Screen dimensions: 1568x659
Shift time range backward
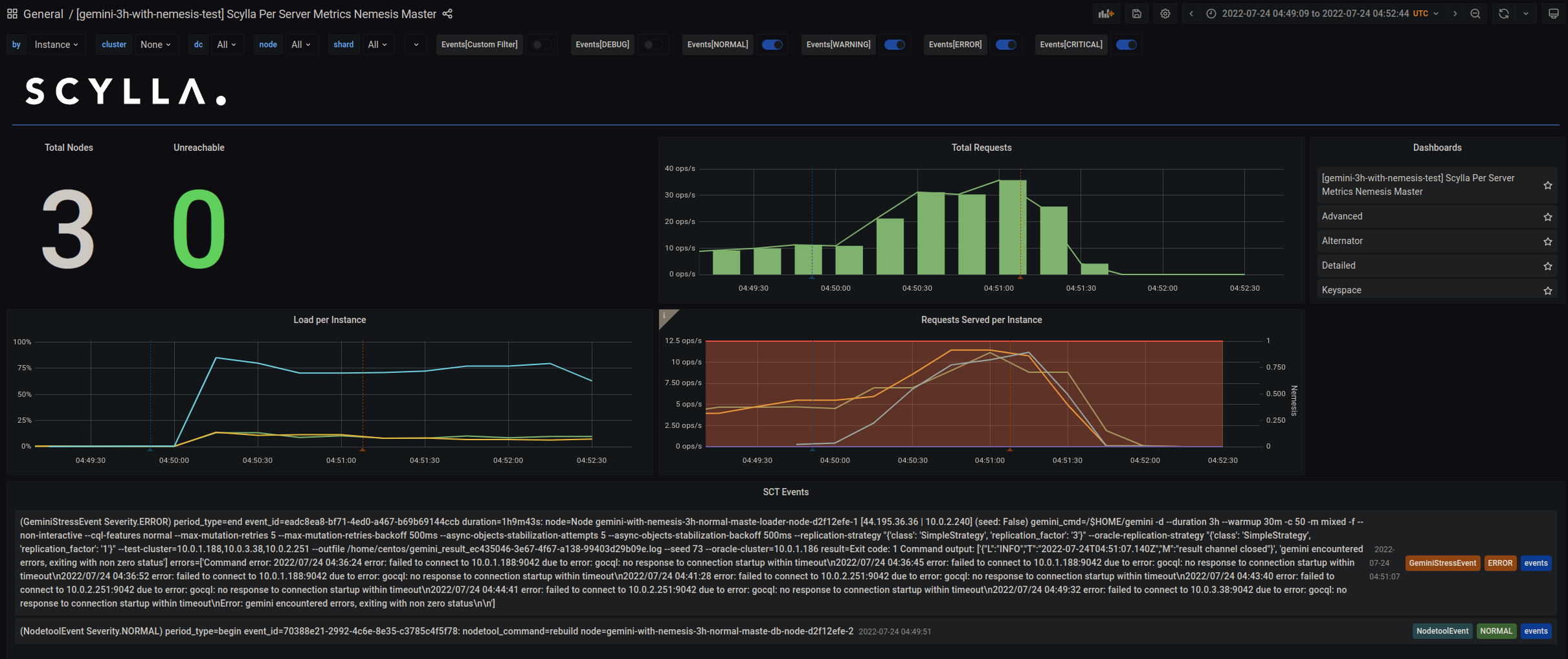click(1191, 14)
